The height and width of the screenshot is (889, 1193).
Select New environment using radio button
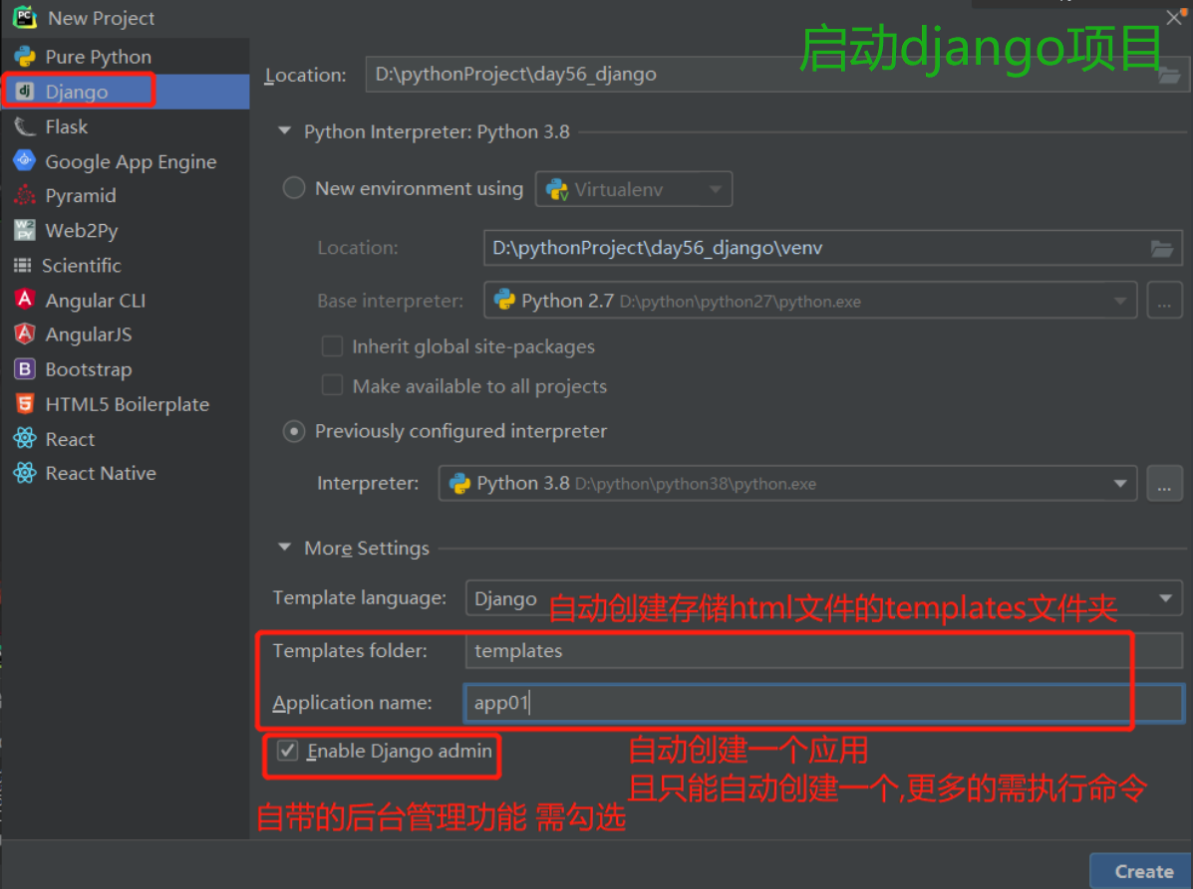click(x=294, y=188)
